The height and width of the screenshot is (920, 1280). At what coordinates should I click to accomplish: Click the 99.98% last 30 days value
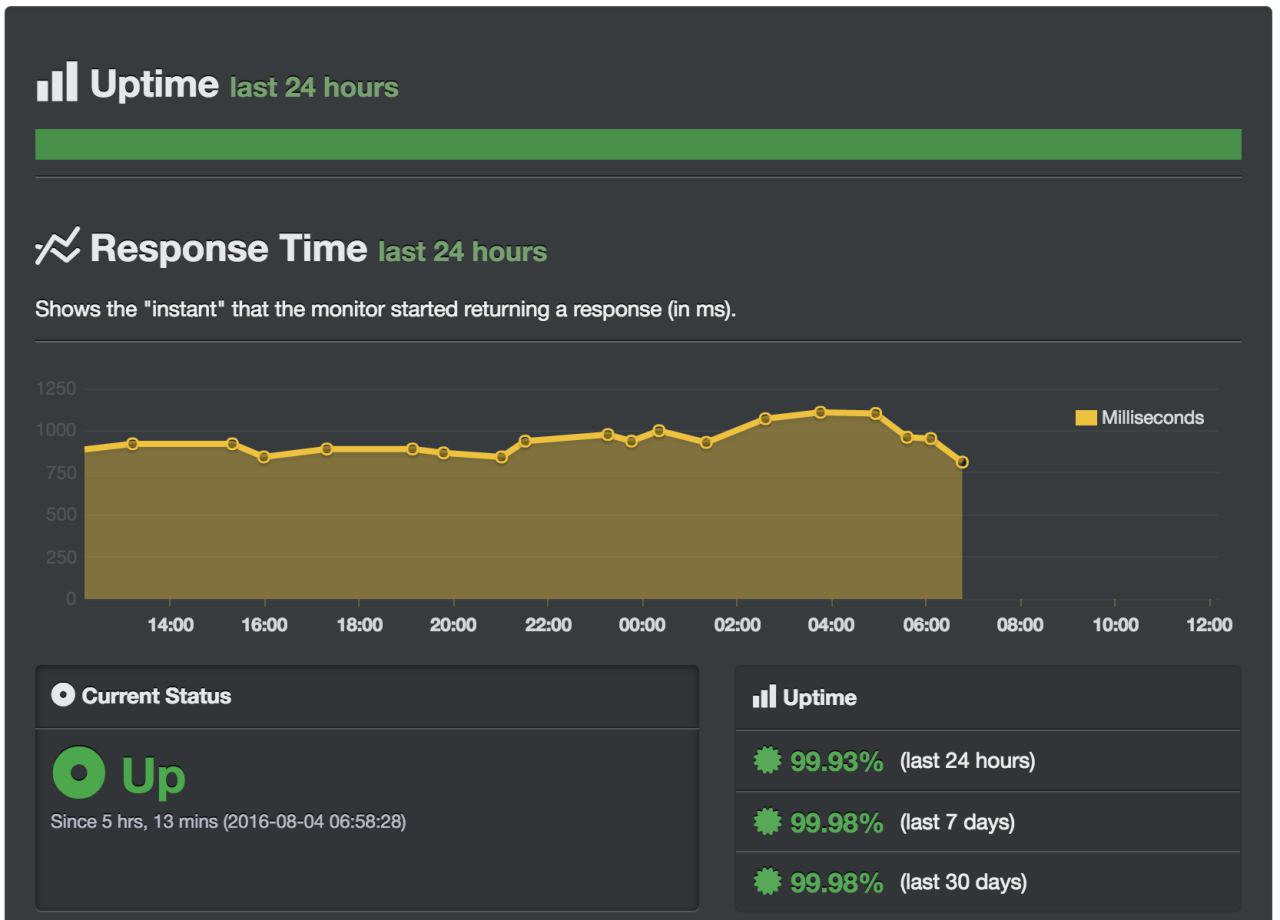[x=836, y=883]
